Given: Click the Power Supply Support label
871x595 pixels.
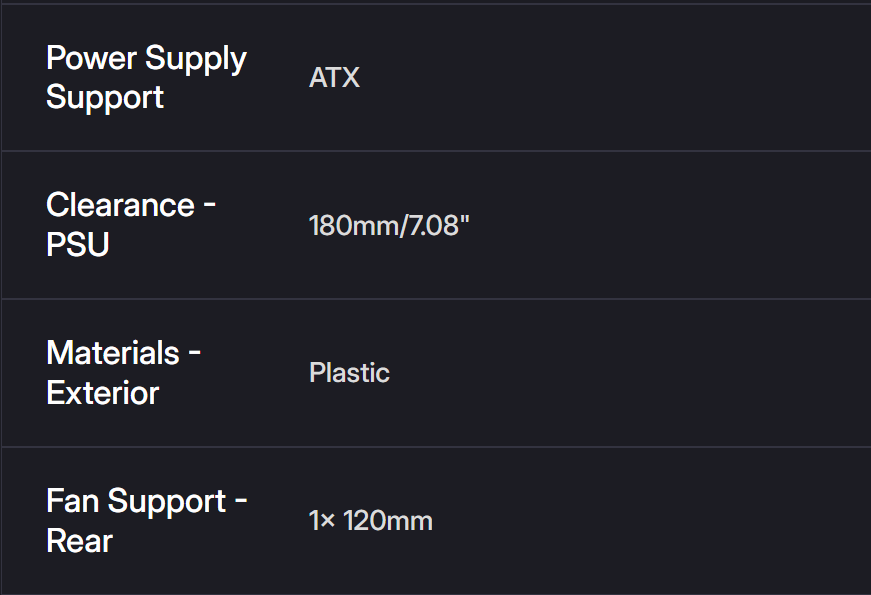Looking at the screenshot, I should [x=146, y=78].
